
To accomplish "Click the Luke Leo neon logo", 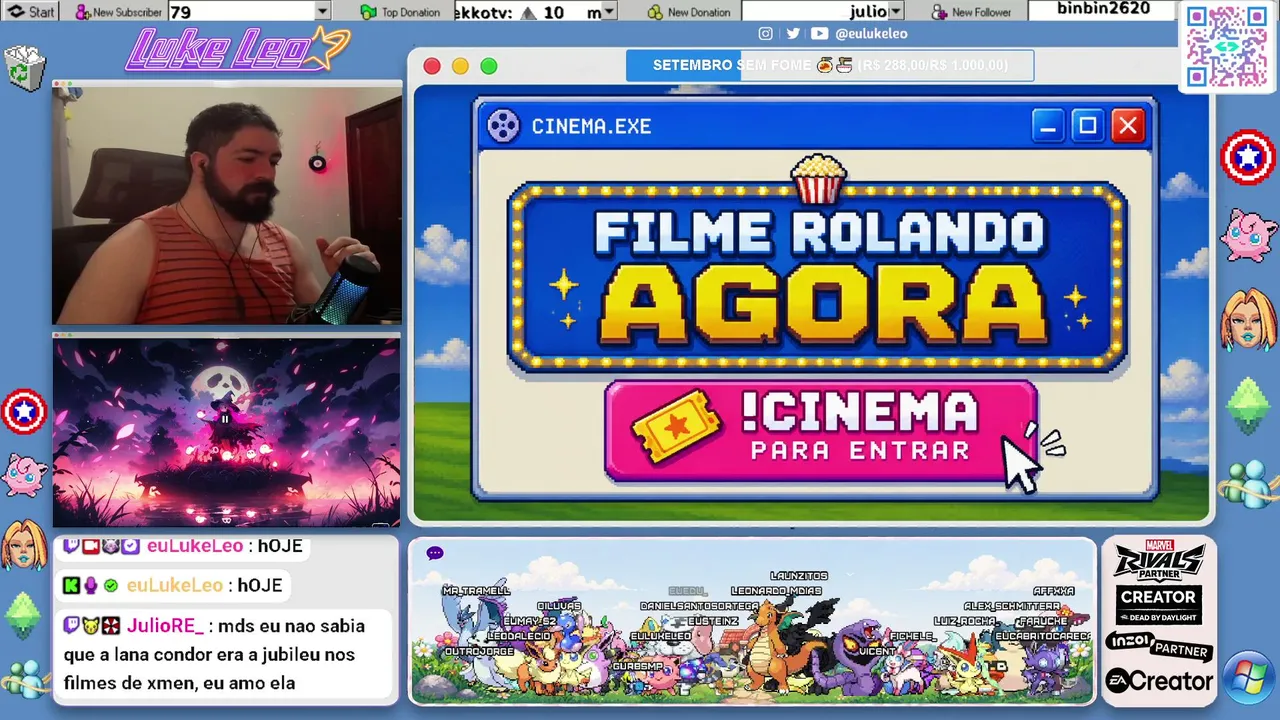I will click(238, 49).
